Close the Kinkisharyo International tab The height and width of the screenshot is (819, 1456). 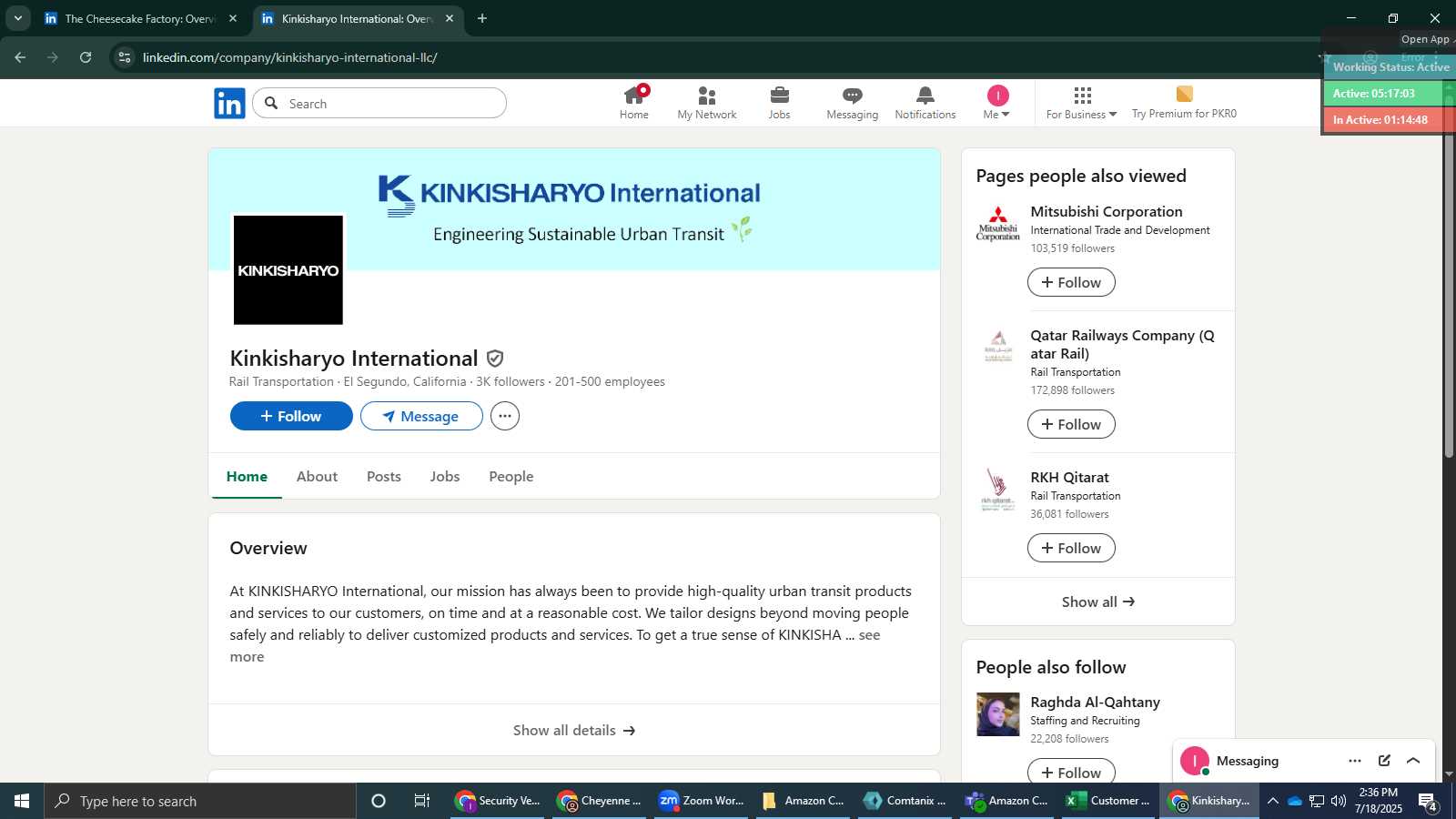[x=450, y=18]
